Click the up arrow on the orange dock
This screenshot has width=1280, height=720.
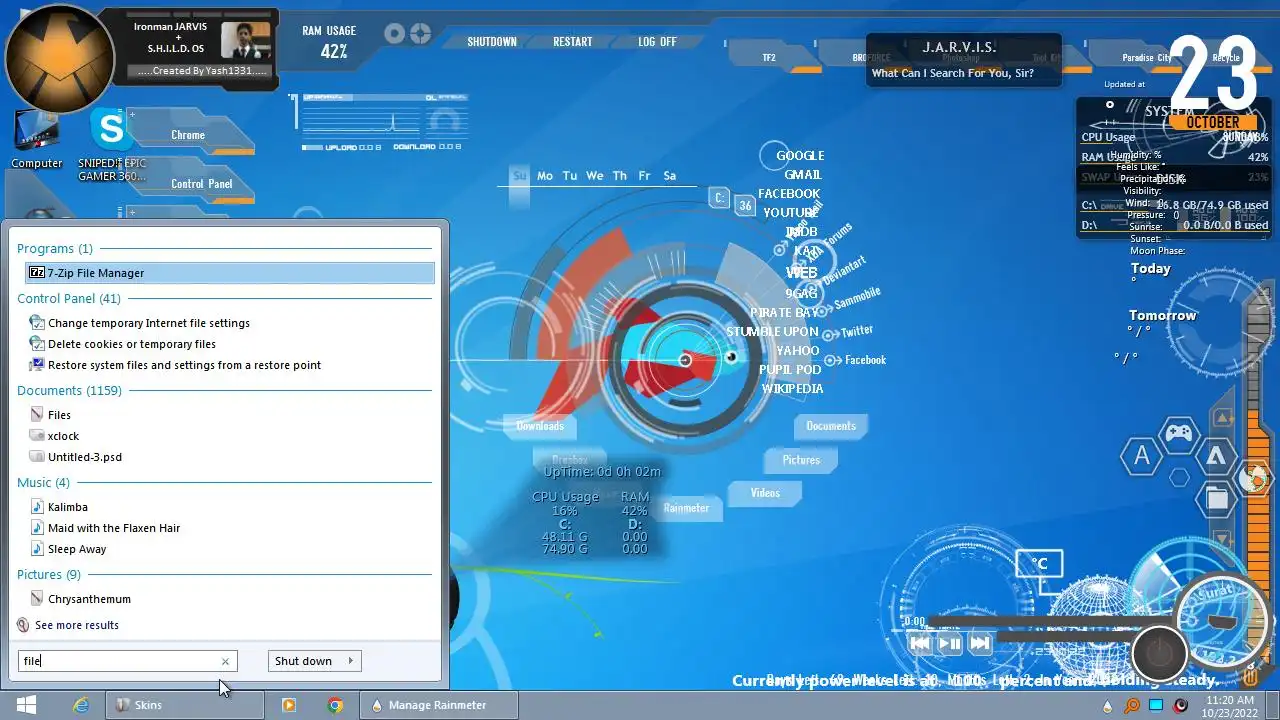[x=1222, y=417]
